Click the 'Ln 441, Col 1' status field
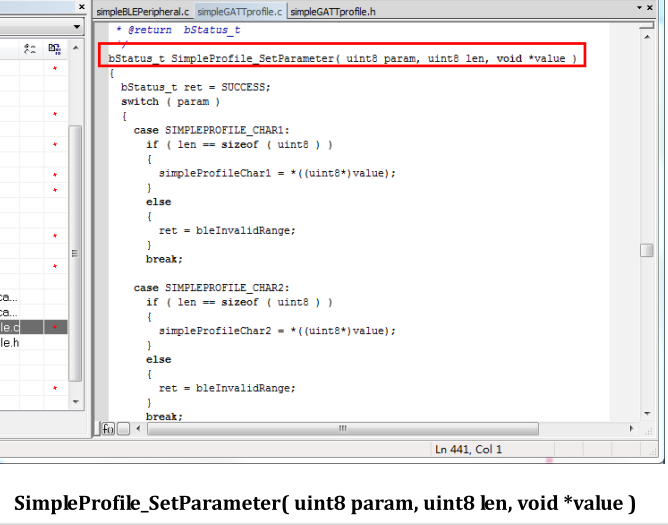Screen dimensions: 668x525 pyautogui.click(x=468, y=450)
